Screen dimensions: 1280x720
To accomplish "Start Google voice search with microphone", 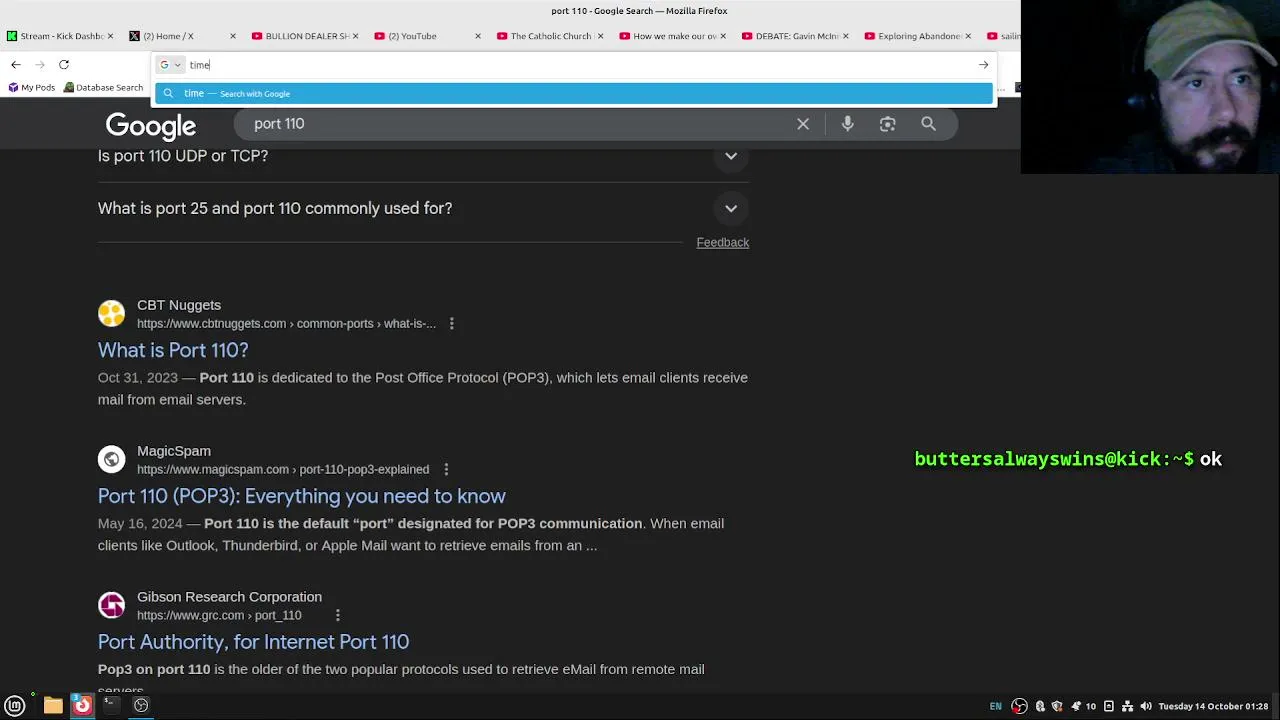I will 847,124.
